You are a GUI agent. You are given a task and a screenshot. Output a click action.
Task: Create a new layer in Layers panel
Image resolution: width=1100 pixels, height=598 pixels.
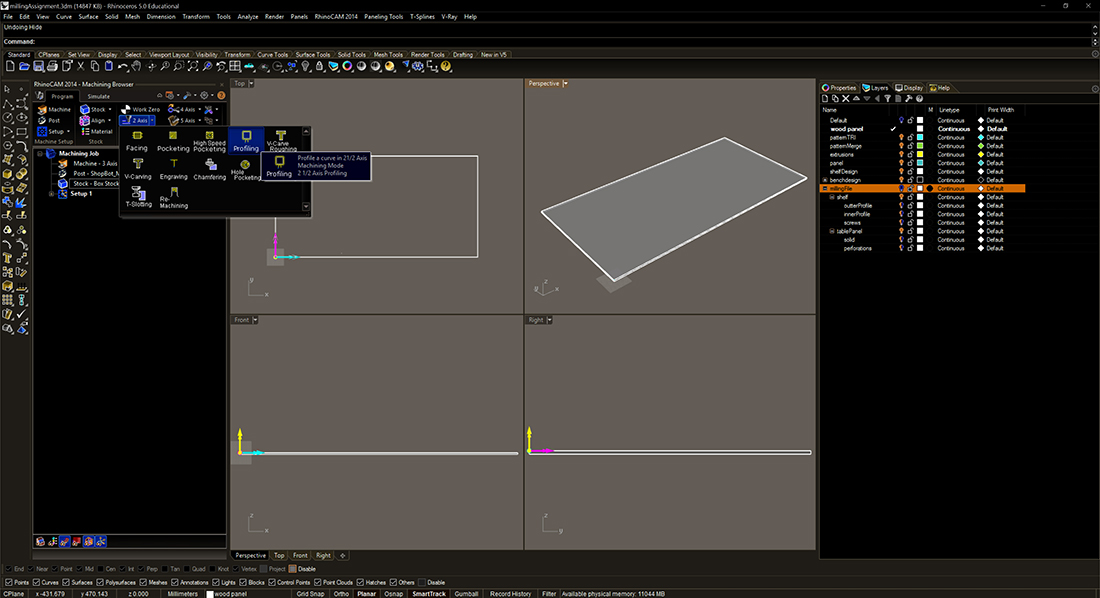[x=826, y=99]
